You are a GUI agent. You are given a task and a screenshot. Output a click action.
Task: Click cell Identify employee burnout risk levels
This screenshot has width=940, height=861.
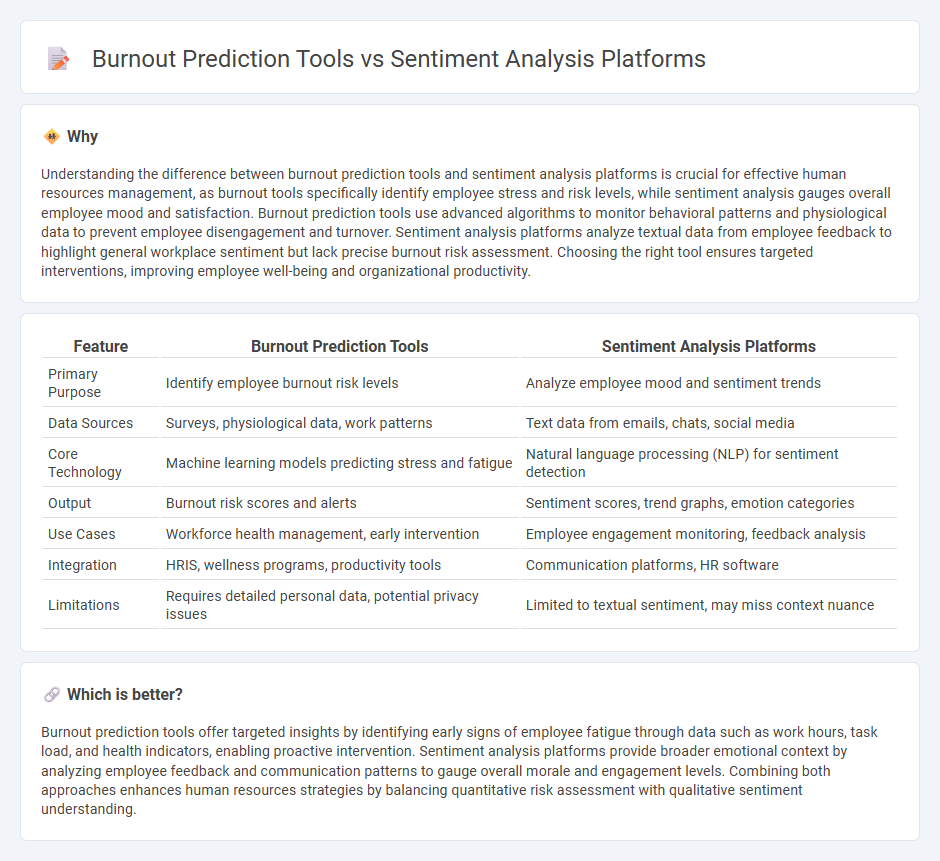pos(339,383)
